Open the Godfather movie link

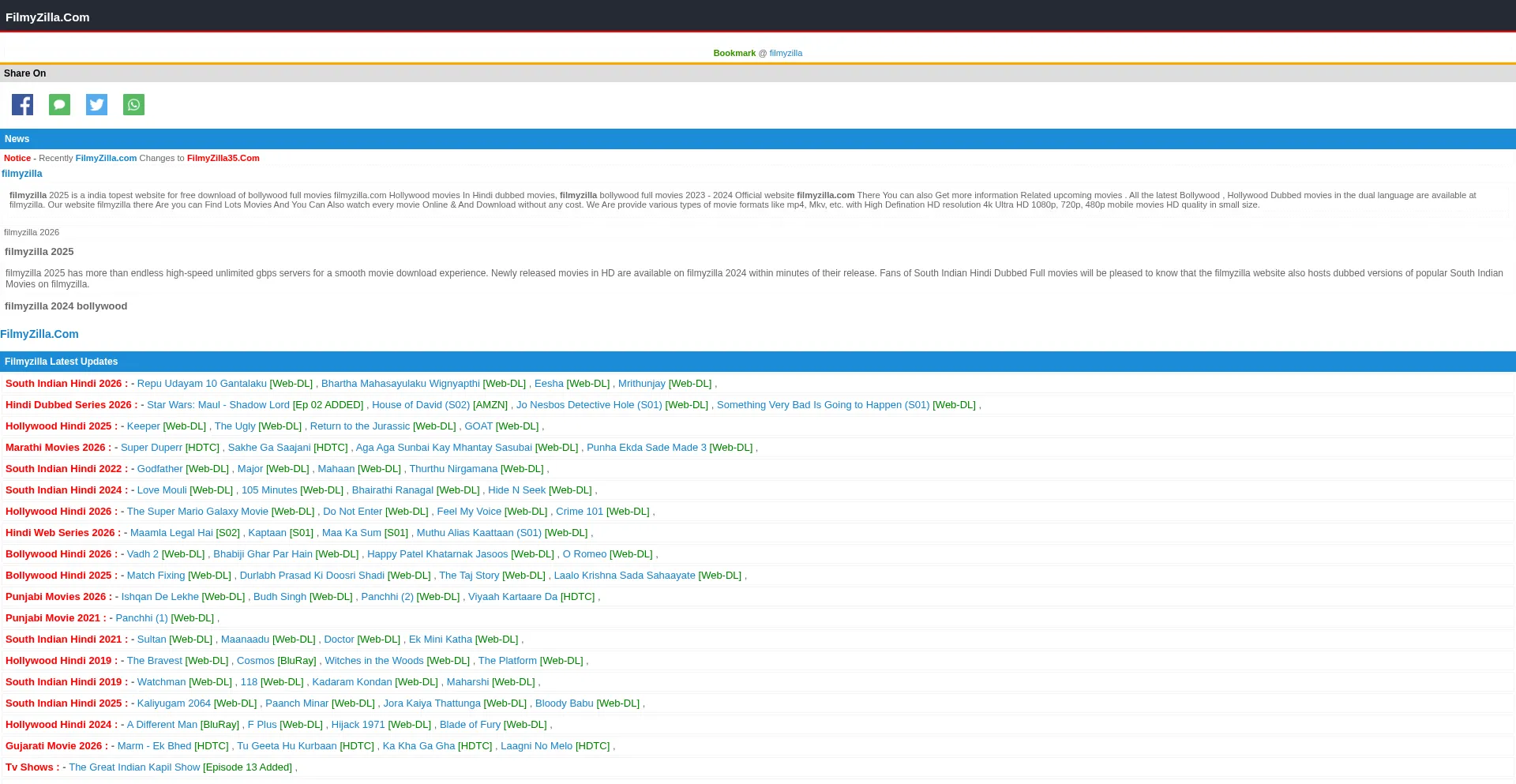[160, 469]
